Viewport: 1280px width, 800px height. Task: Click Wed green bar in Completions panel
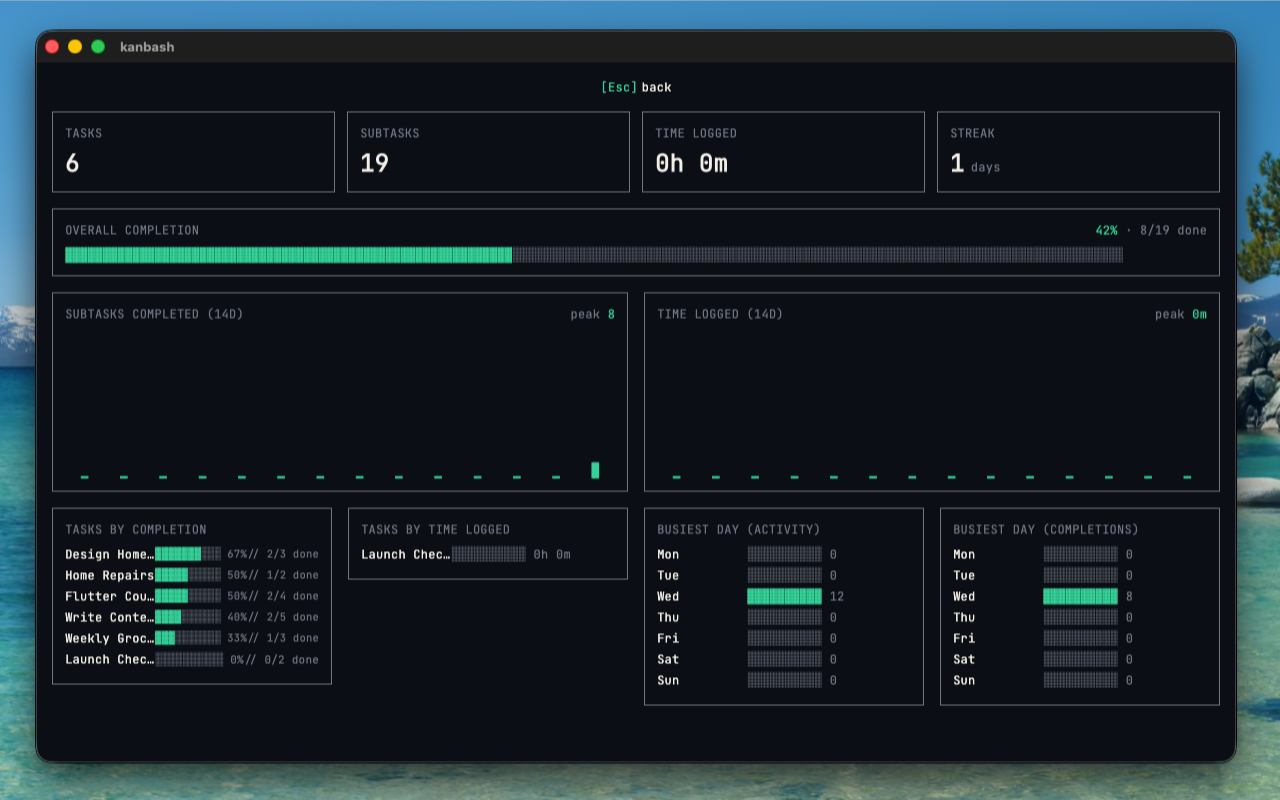[1080, 596]
